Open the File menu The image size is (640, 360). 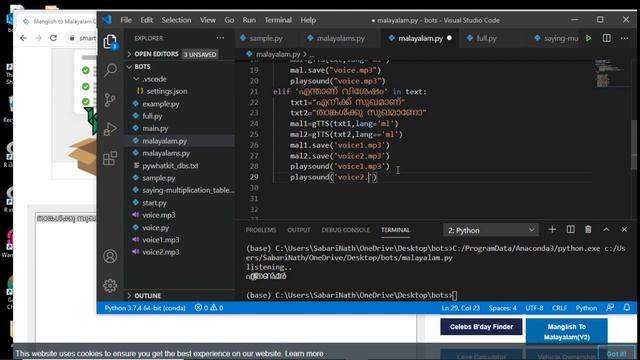pyautogui.click(x=126, y=20)
